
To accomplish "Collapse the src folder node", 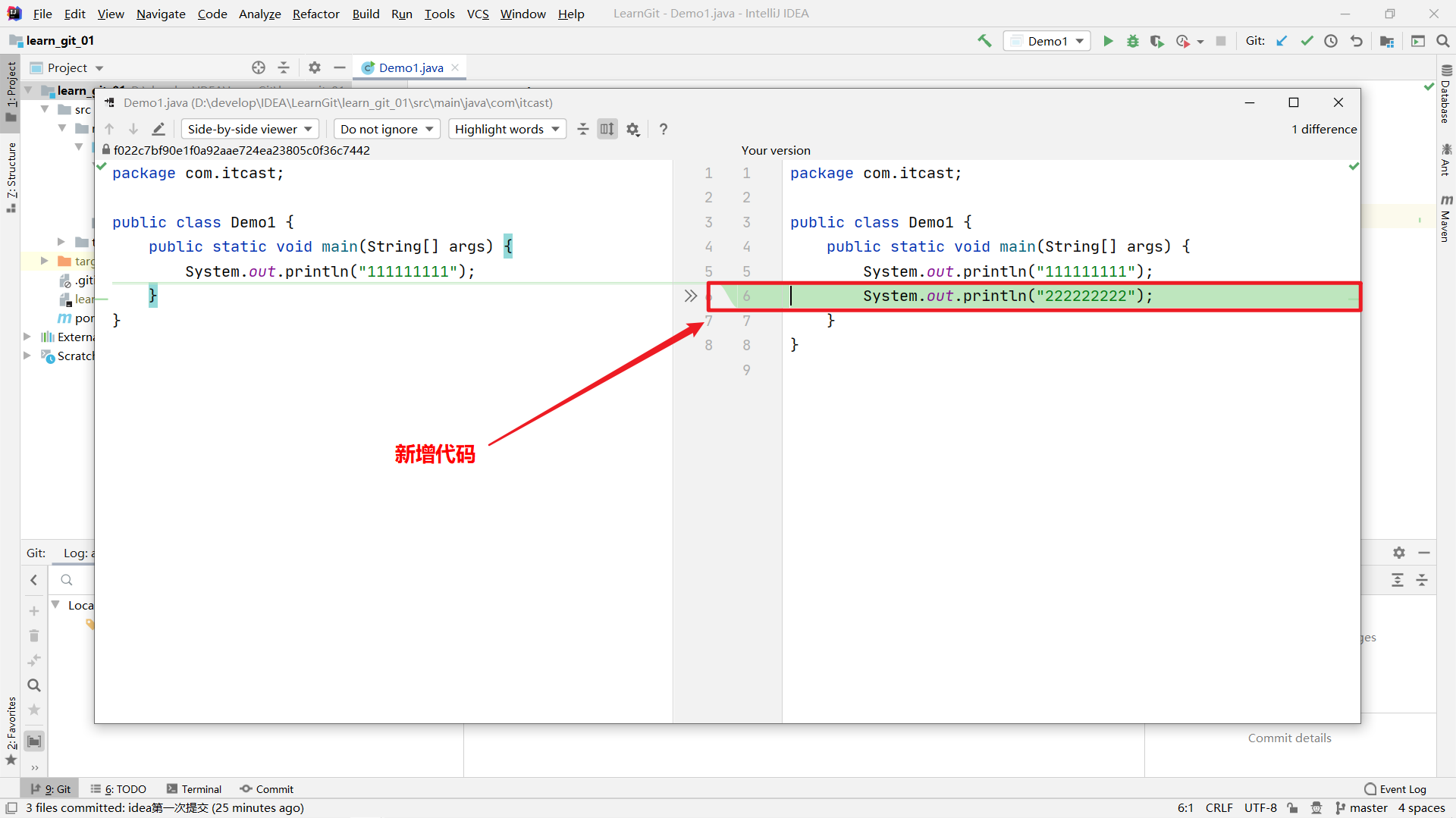I will click(x=45, y=109).
